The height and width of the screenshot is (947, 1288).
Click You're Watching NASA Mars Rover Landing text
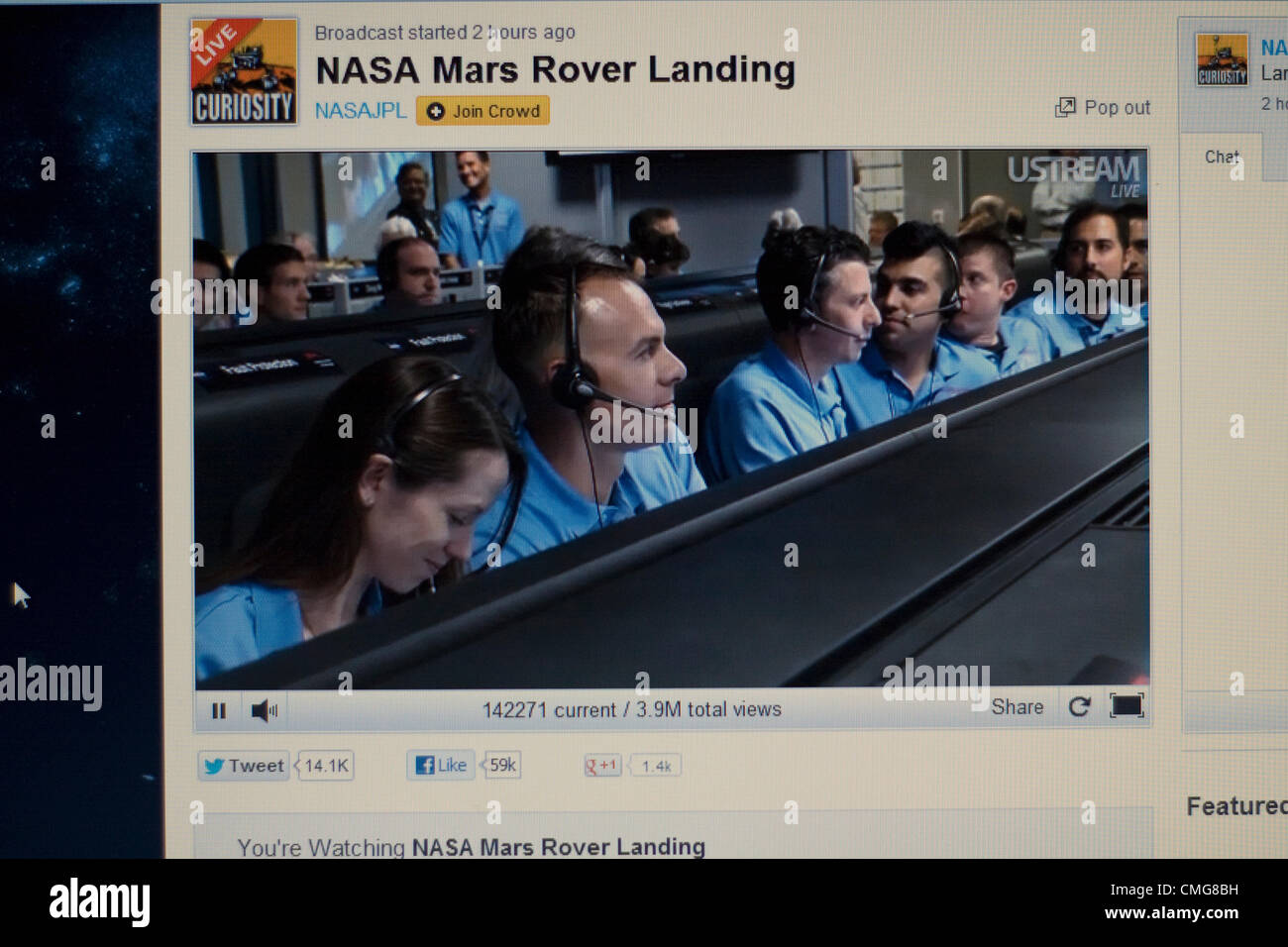pos(472,847)
